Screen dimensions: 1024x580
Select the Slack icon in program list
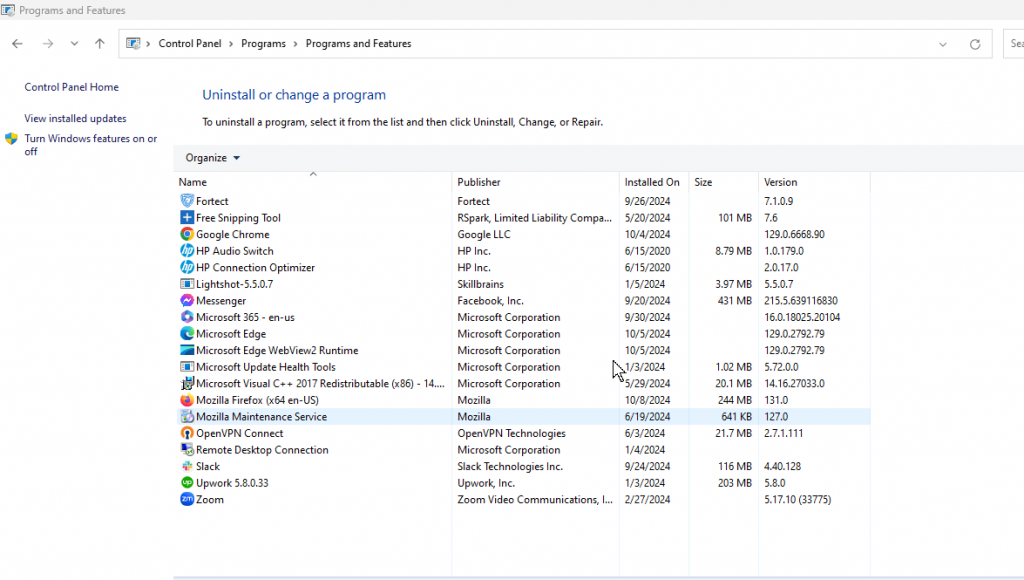pyautogui.click(x=186, y=466)
